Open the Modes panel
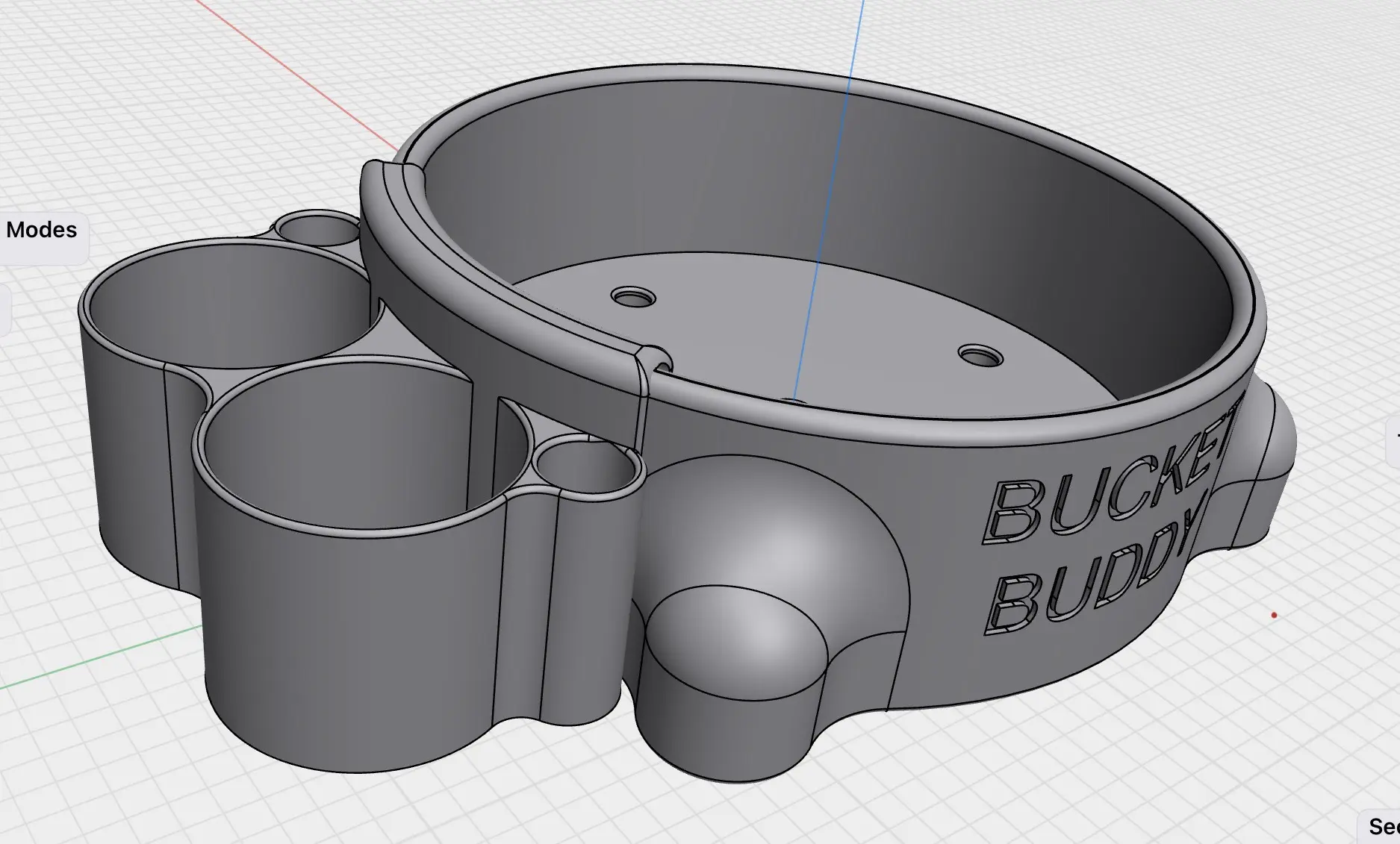 [41, 230]
